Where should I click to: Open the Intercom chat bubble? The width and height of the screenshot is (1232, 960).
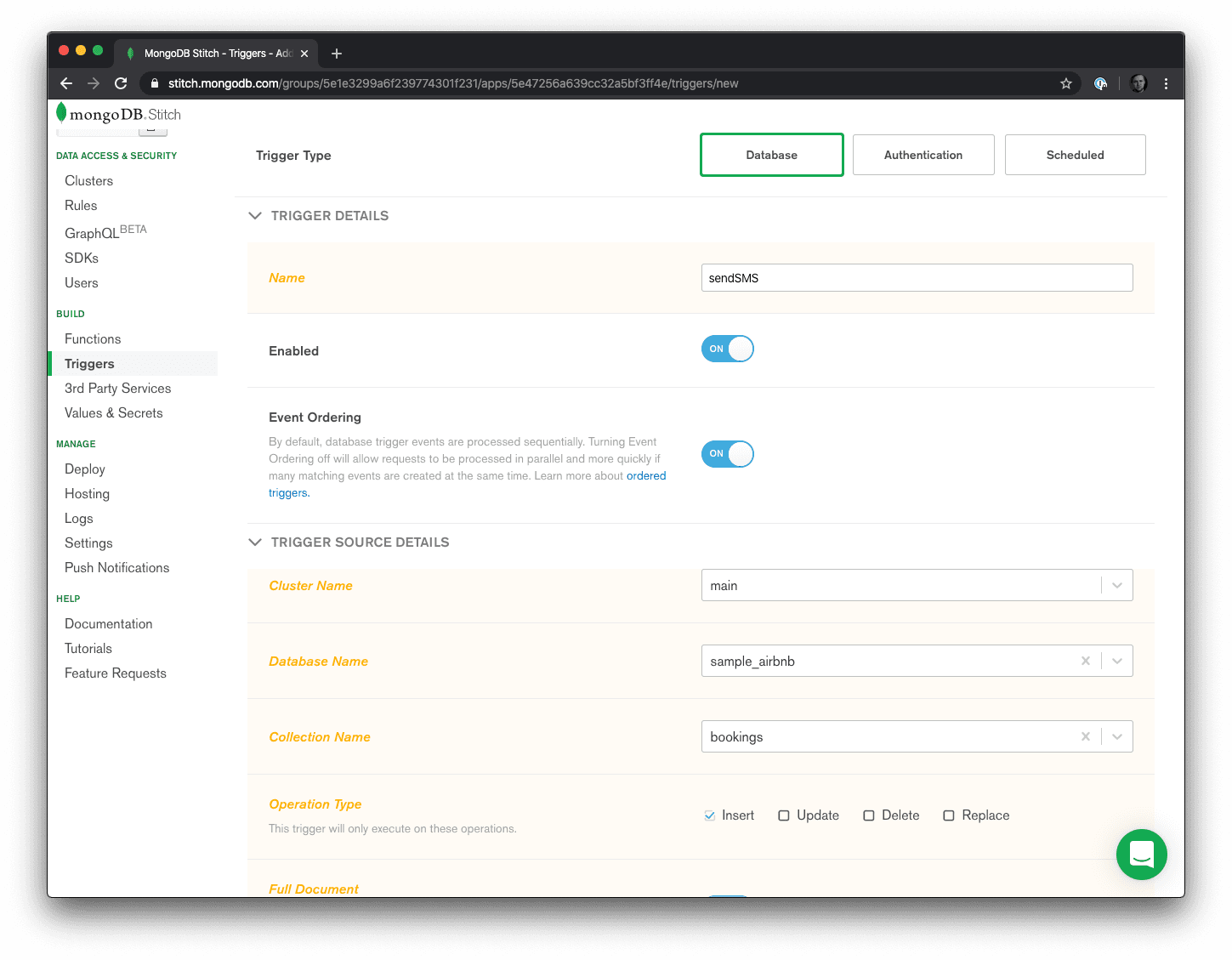(x=1141, y=855)
